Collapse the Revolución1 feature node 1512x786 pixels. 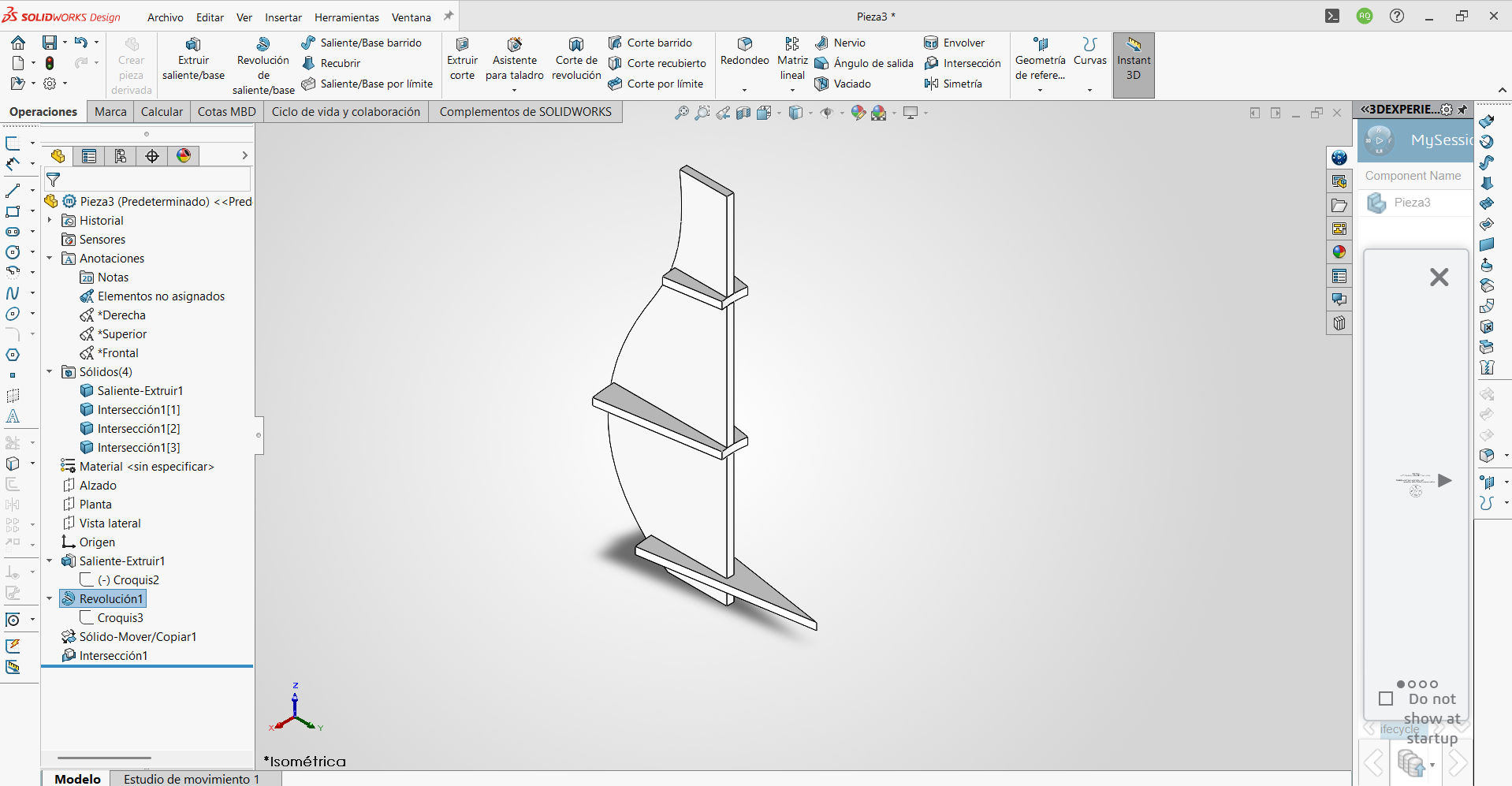point(50,599)
